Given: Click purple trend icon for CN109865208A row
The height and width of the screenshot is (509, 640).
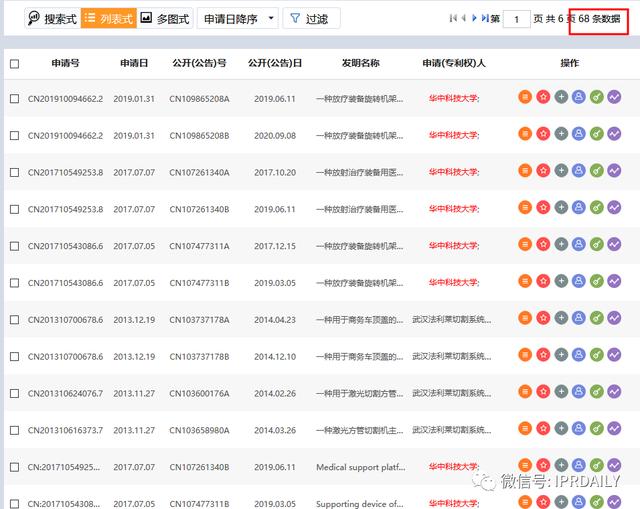Looking at the screenshot, I should [614, 97].
